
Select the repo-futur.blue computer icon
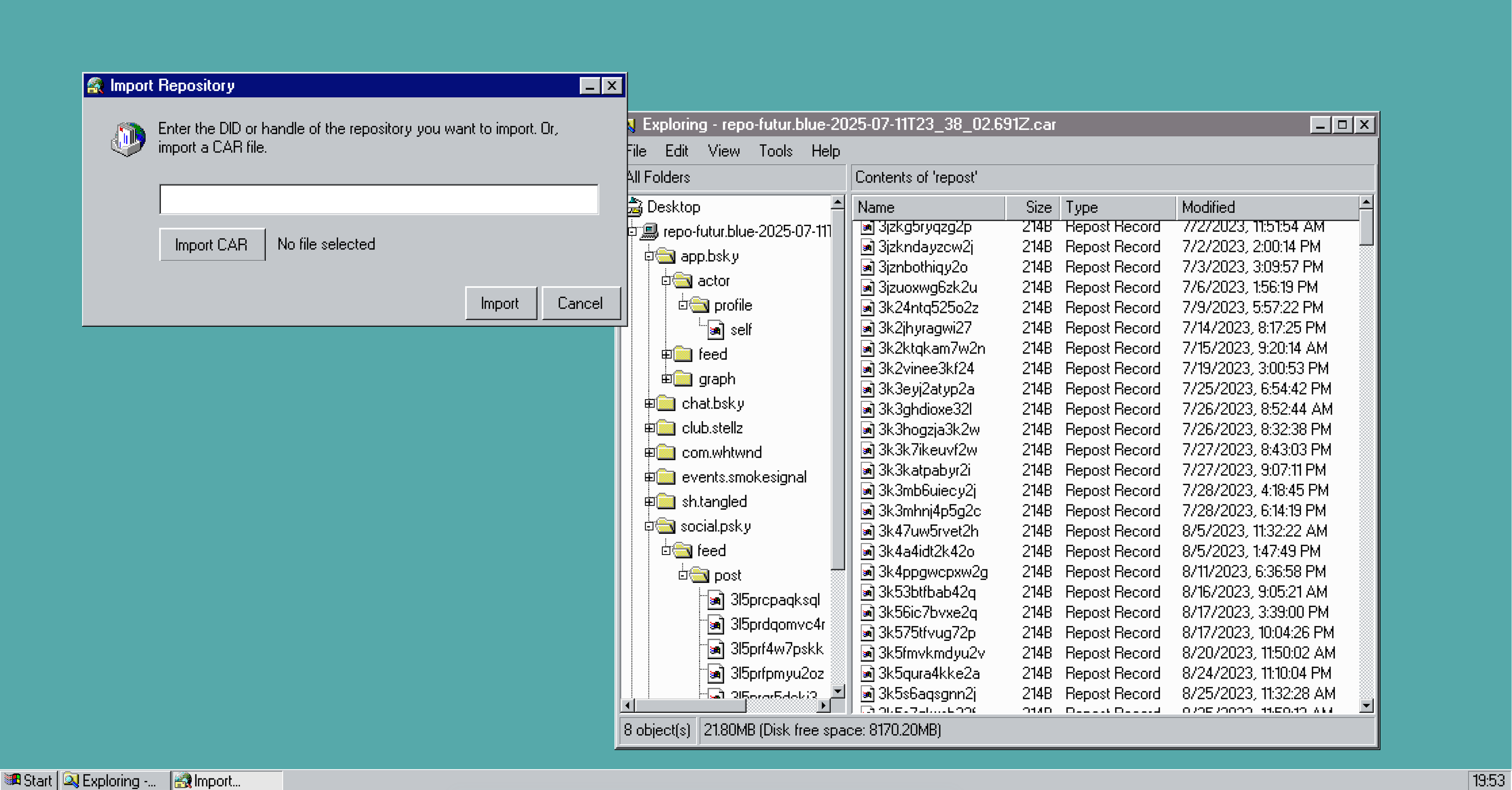(649, 231)
